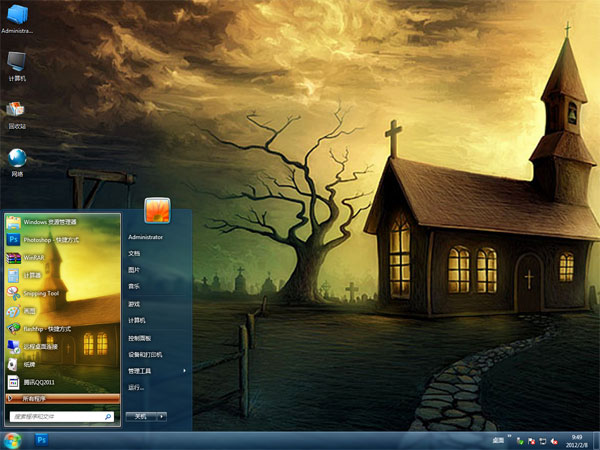600x450 pixels.
Task: Click the 关机 shutdown button
Action: point(142,415)
